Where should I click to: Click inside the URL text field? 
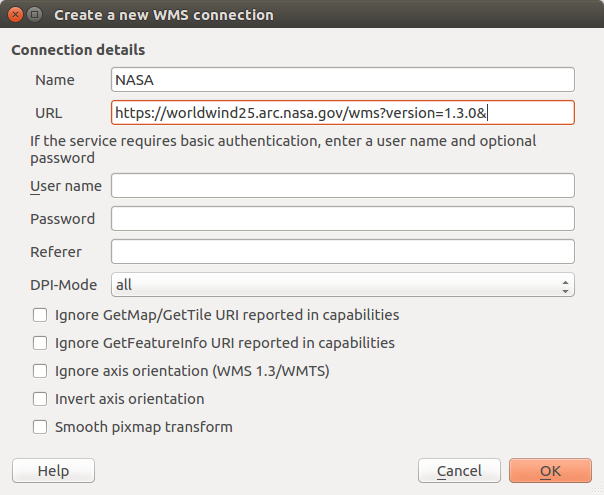point(342,113)
